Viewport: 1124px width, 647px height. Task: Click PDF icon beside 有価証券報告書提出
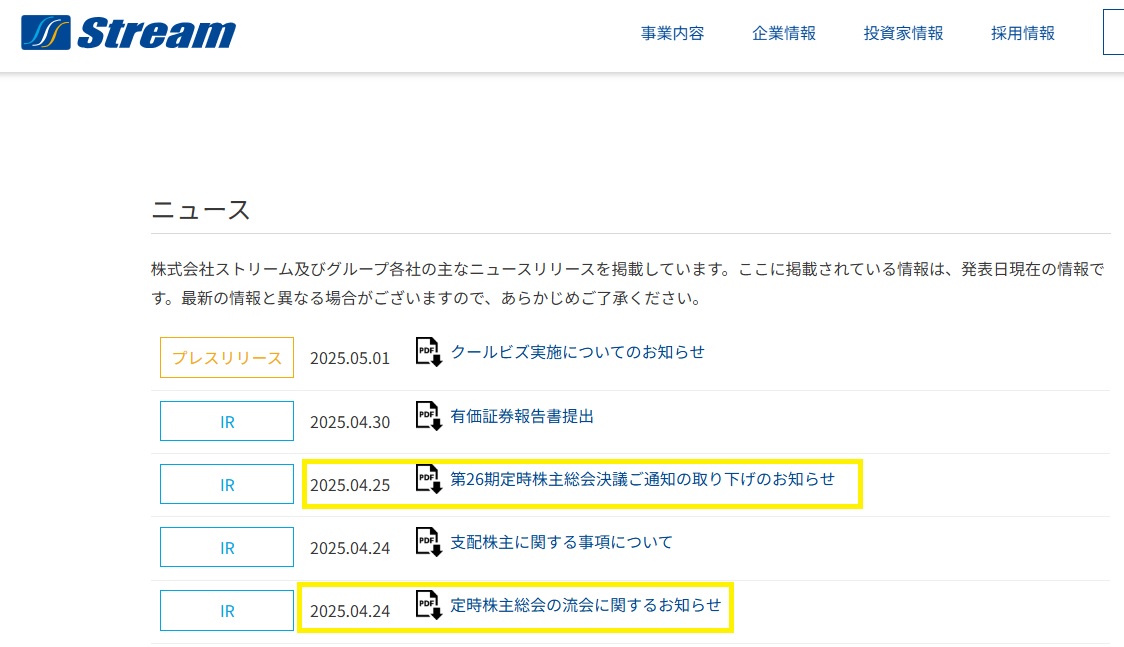pyautogui.click(x=428, y=416)
